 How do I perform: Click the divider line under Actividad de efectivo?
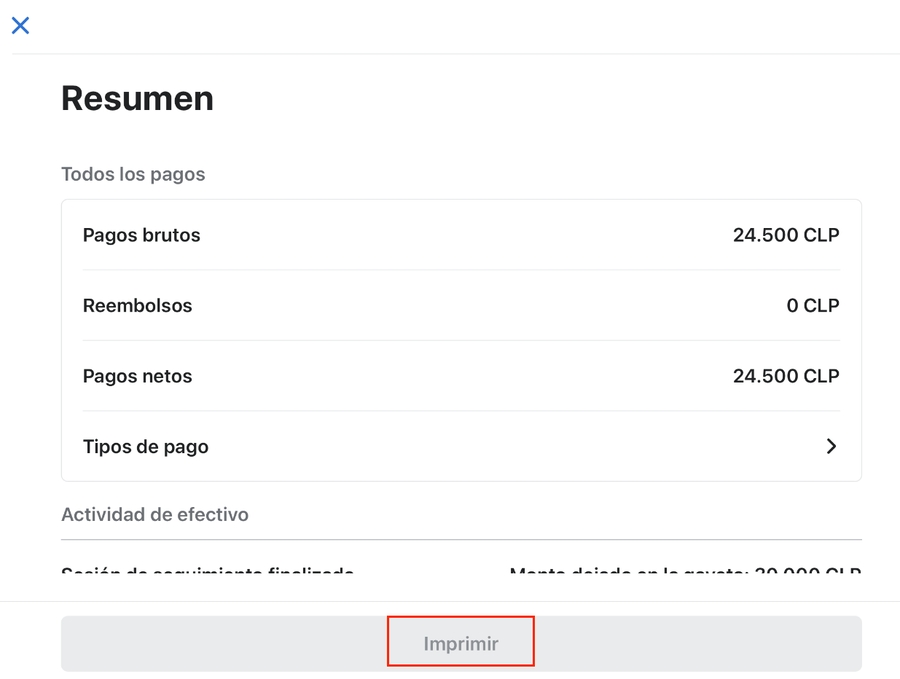tap(461, 540)
